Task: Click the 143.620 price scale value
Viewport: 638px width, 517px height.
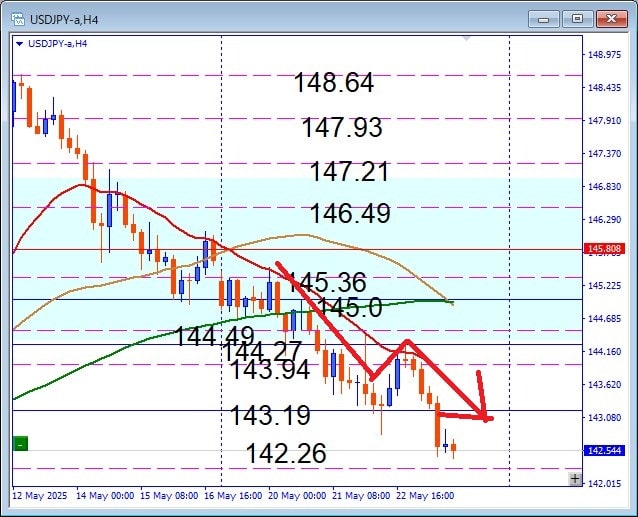Action: [x=605, y=384]
